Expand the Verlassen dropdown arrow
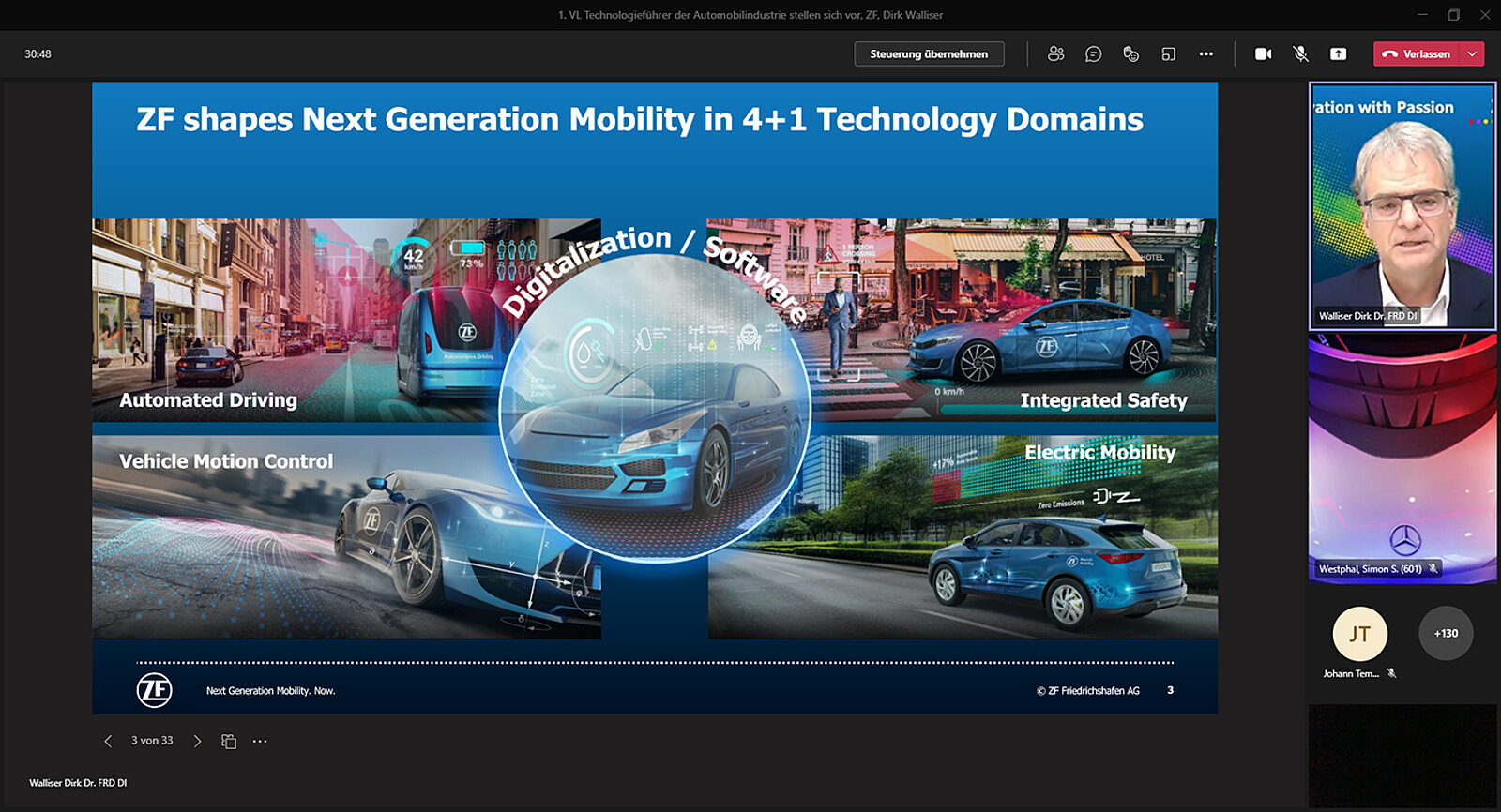The width and height of the screenshot is (1501, 812). point(1473,54)
